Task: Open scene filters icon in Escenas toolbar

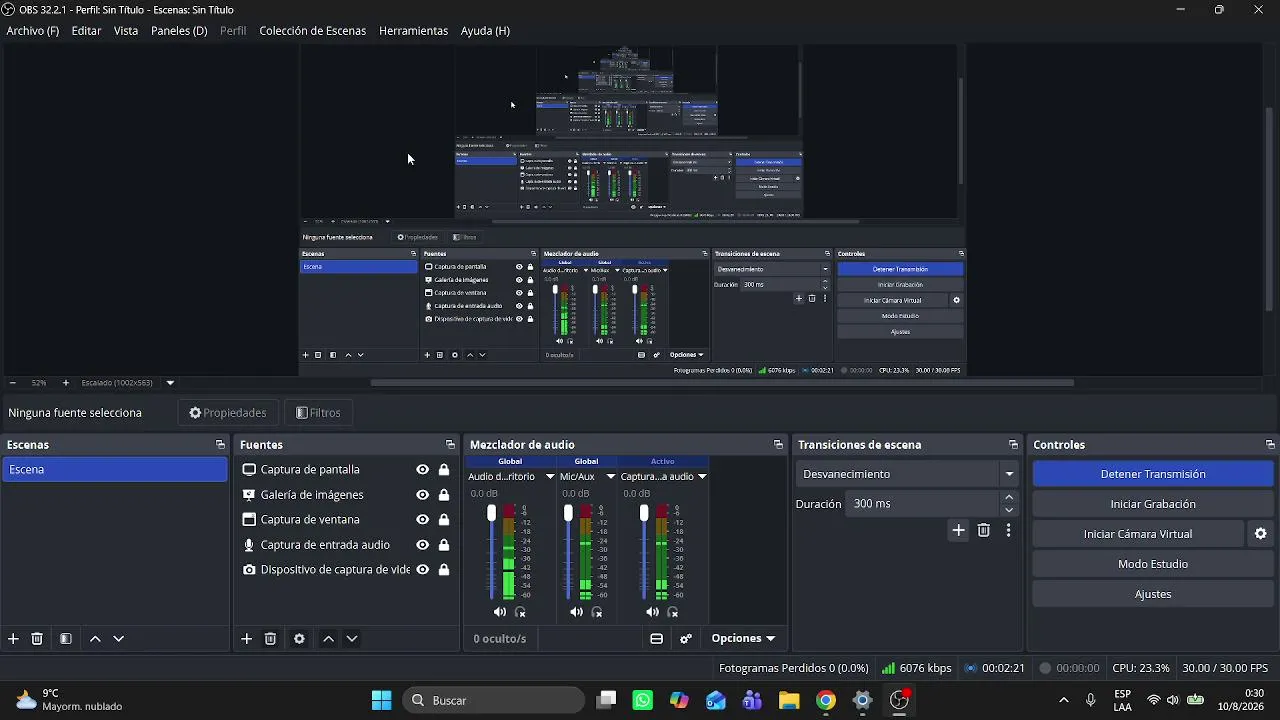Action: 66,639
